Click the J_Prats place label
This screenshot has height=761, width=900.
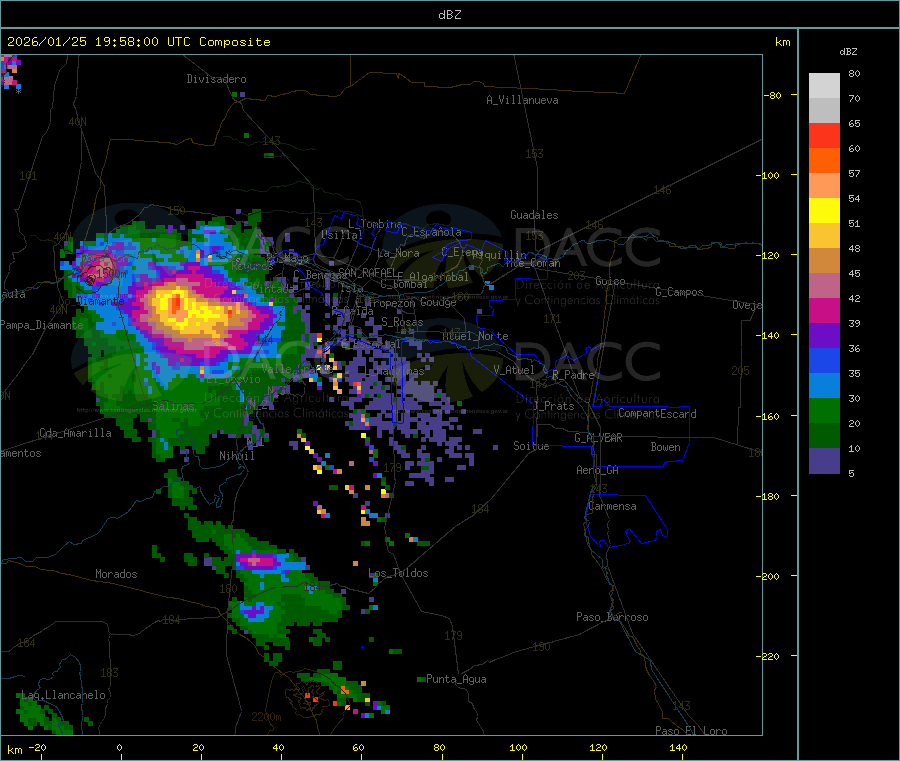point(553,406)
